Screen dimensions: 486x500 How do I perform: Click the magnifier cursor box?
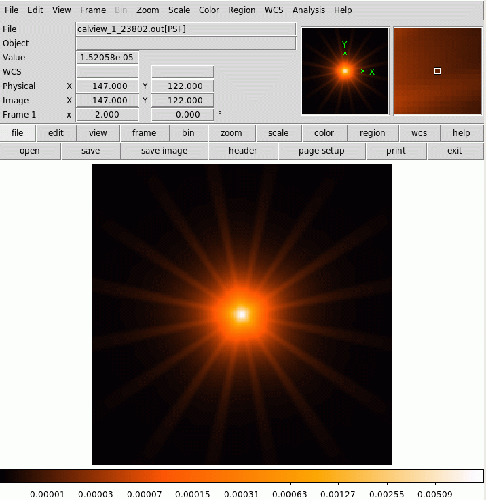(437, 71)
